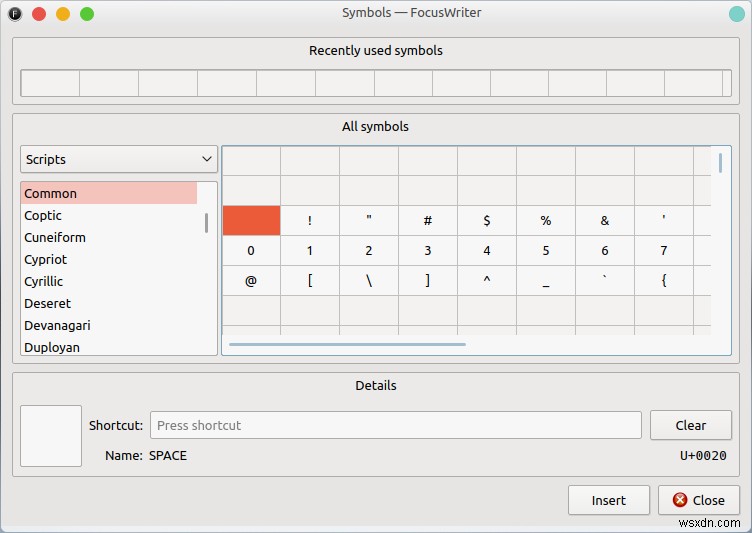Click the Insert button
Screen dimensions: 752x533
pos(609,500)
